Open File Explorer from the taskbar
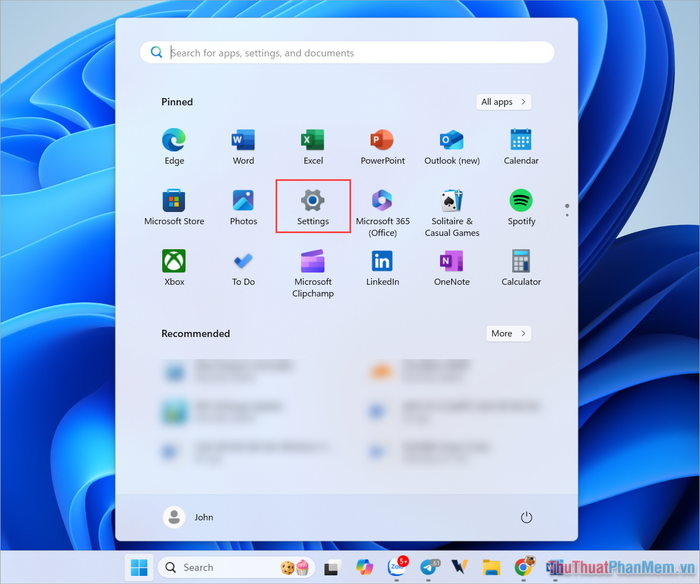Viewport: 700px width, 584px height. [x=491, y=567]
